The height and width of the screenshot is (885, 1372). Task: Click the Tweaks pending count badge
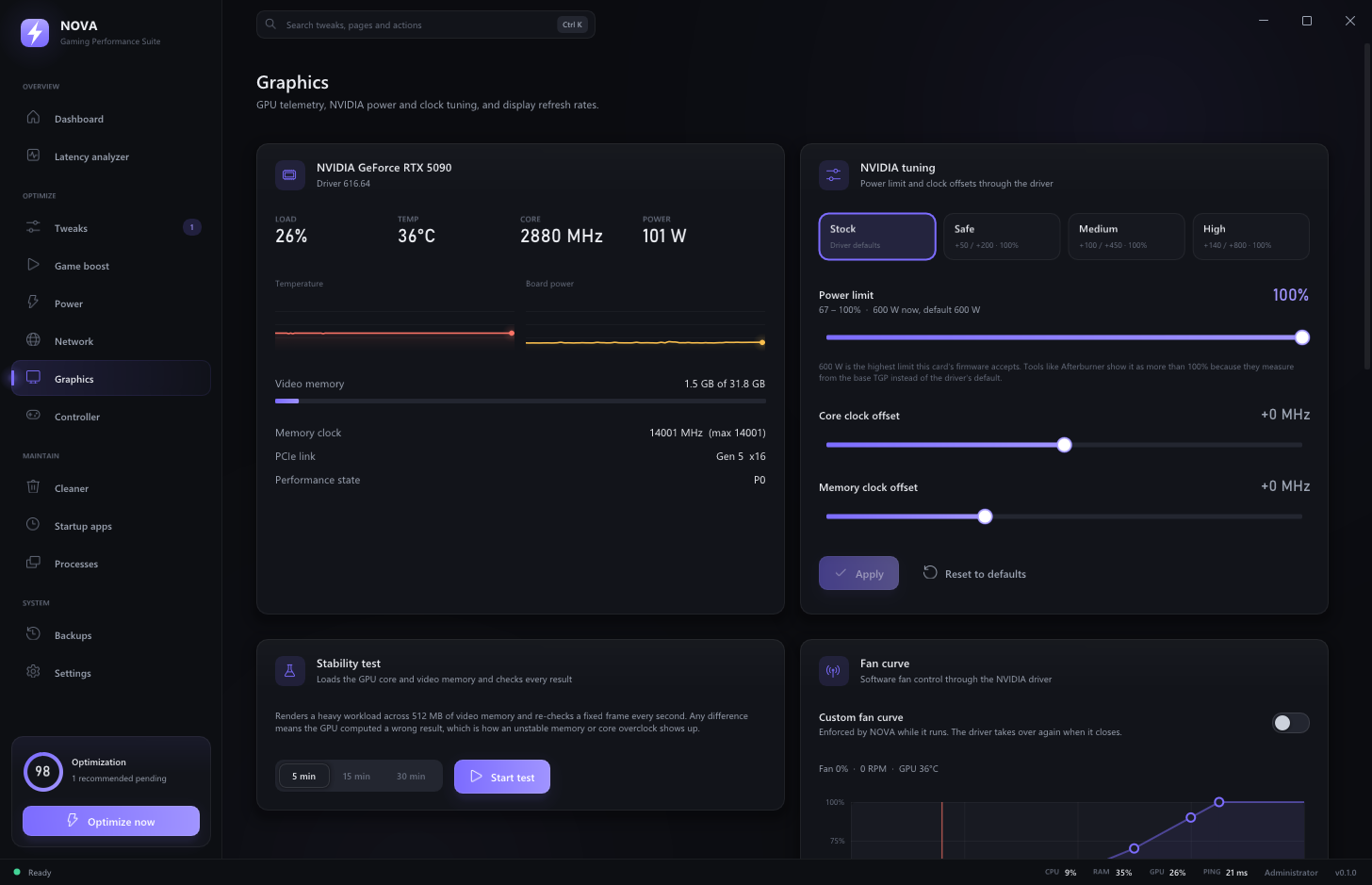192,227
